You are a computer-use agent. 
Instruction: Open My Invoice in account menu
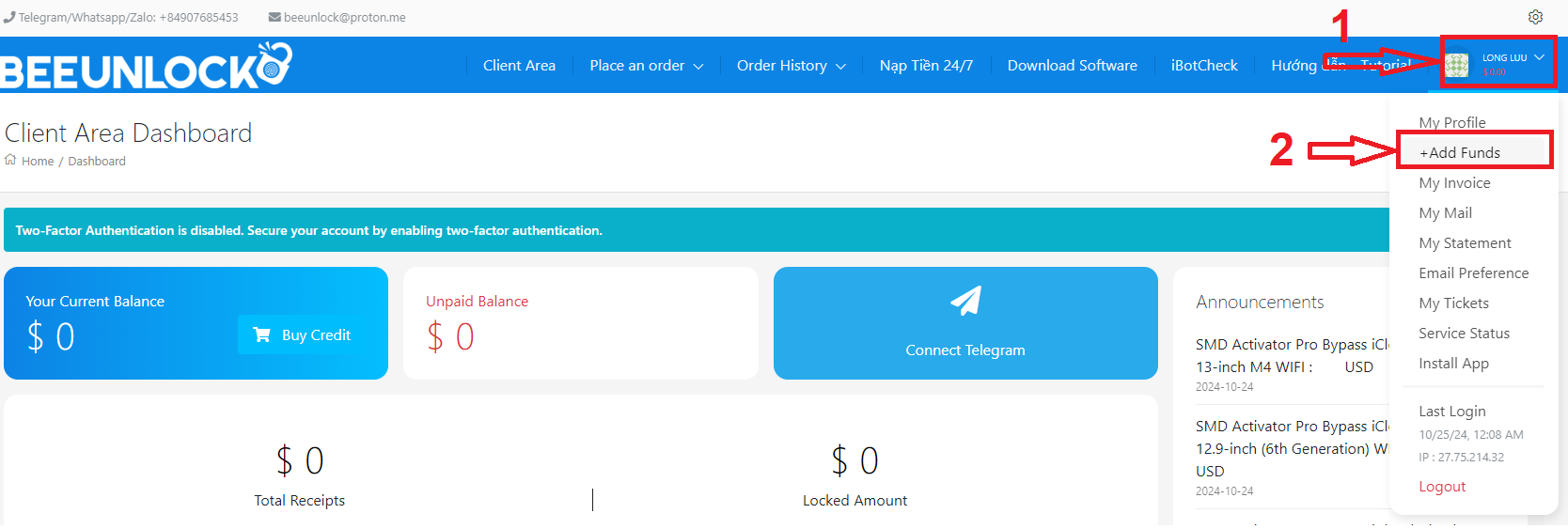pyautogui.click(x=1454, y=182)
